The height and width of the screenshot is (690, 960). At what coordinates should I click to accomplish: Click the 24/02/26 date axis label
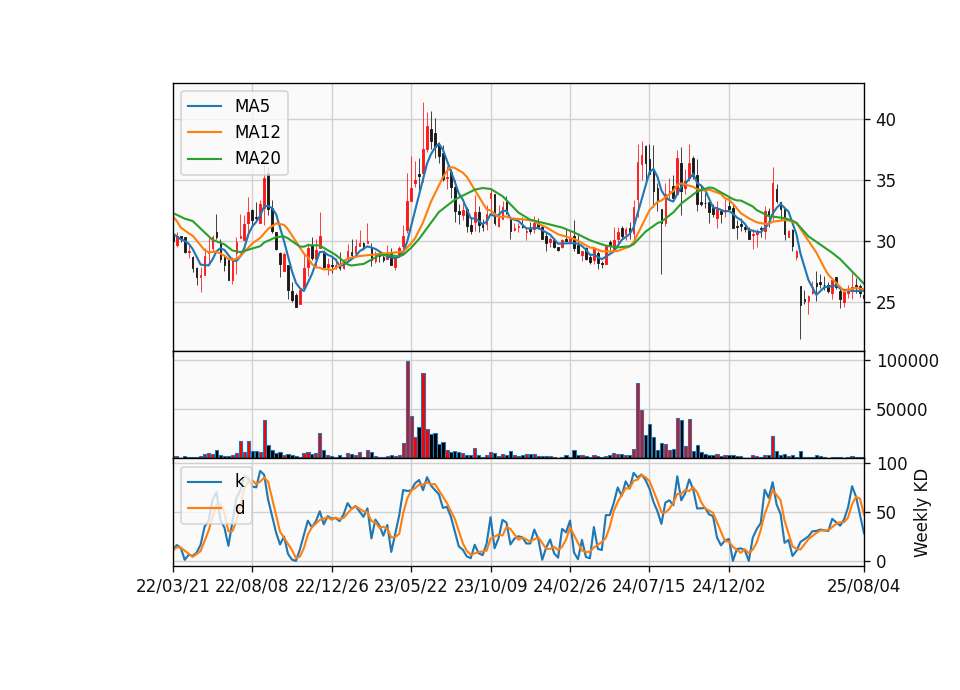click(569, 586)
